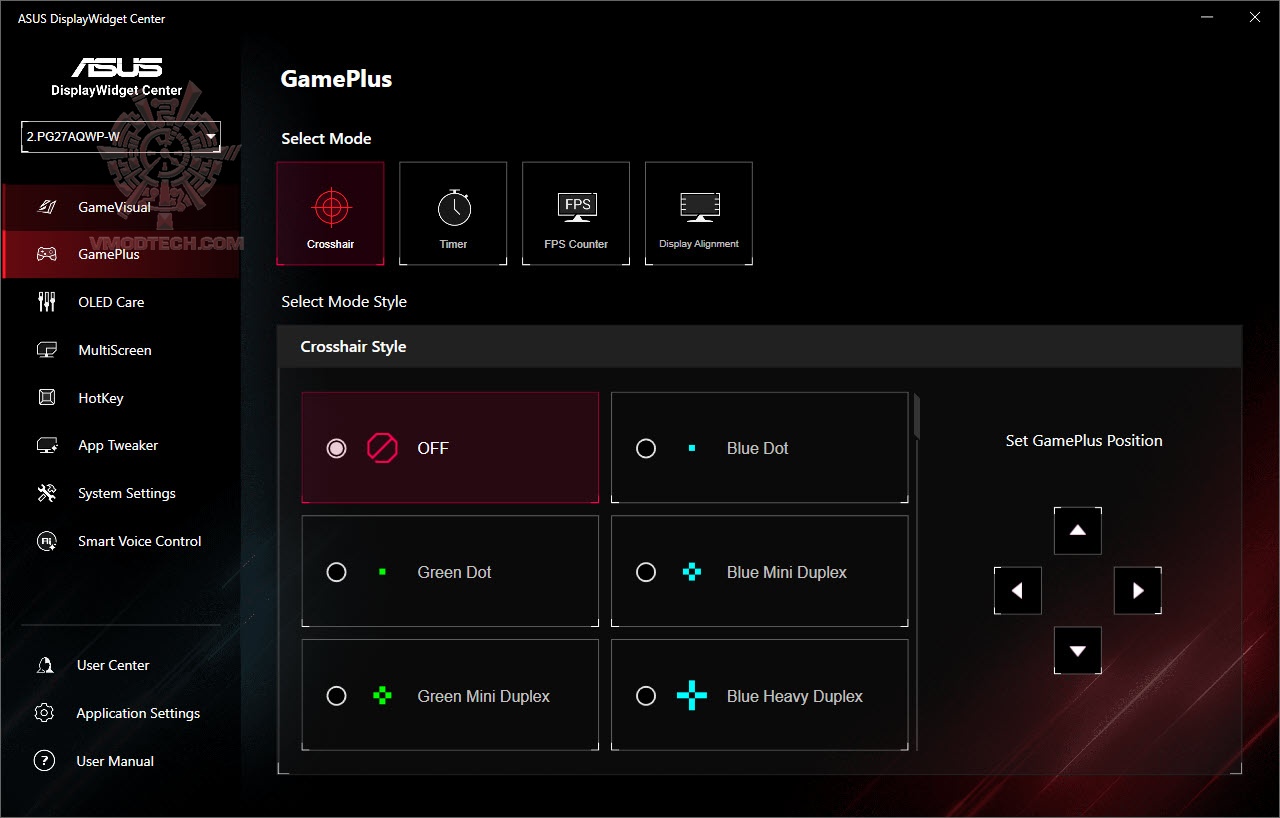This screenshot has width=1280, height=818.
Task: Click the Application Settings gear icon
Action: (44, 713)
